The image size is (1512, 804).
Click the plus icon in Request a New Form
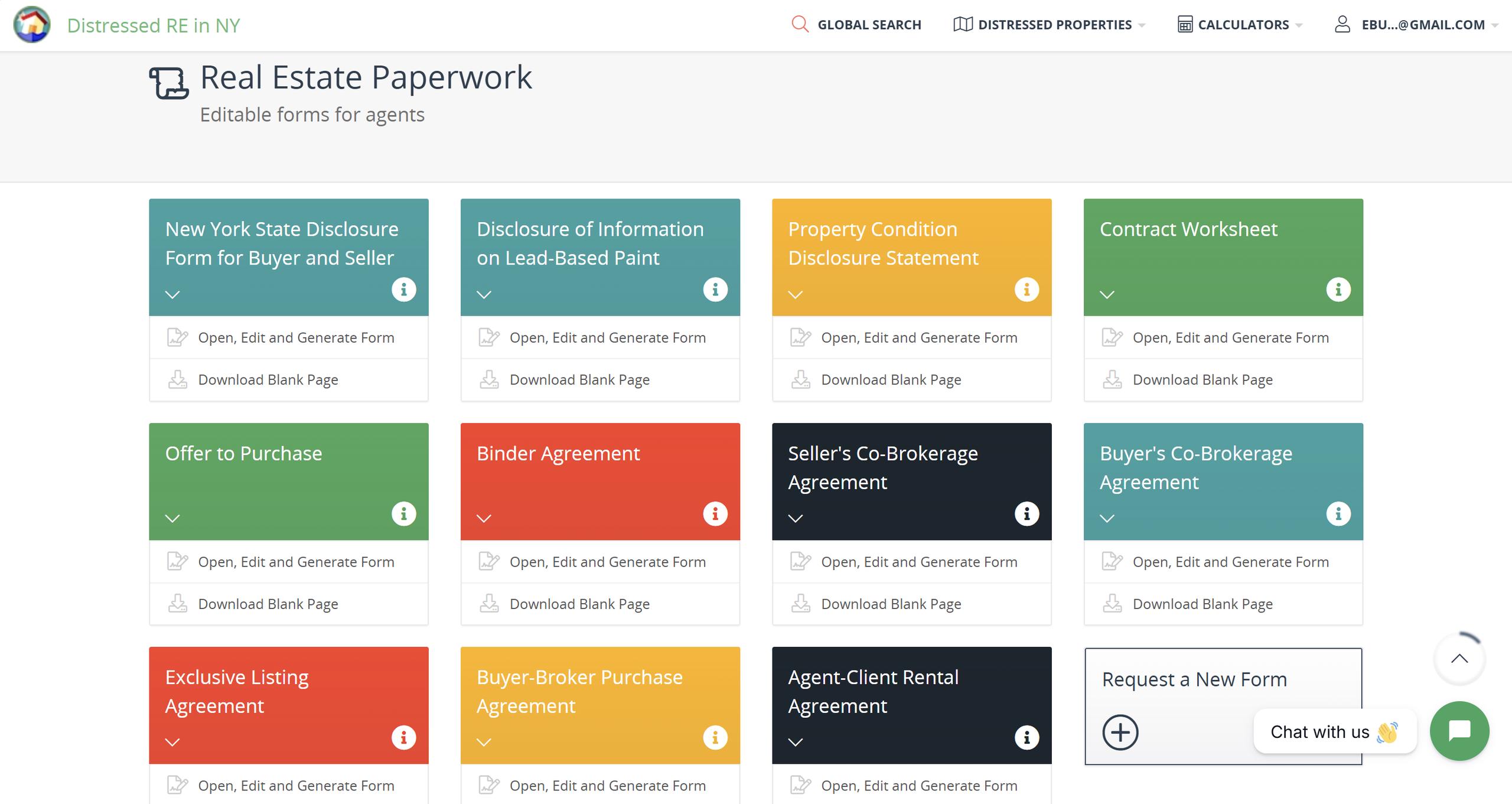point(1120,733)
